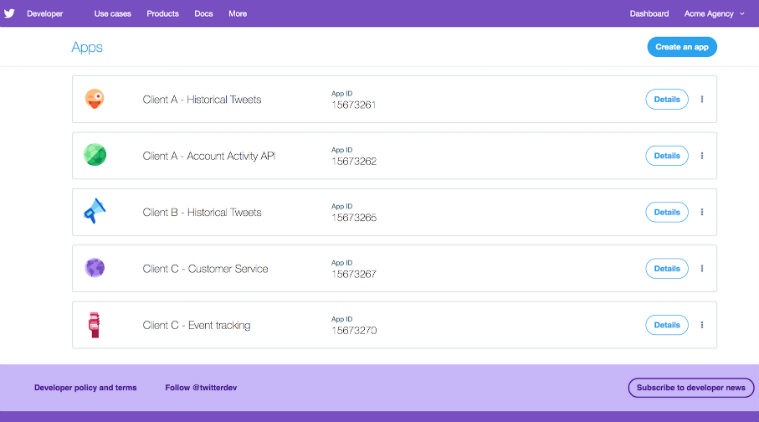Follow @twitterdev link in footer
Screen dimensions: 759x422
click(201, 387)
